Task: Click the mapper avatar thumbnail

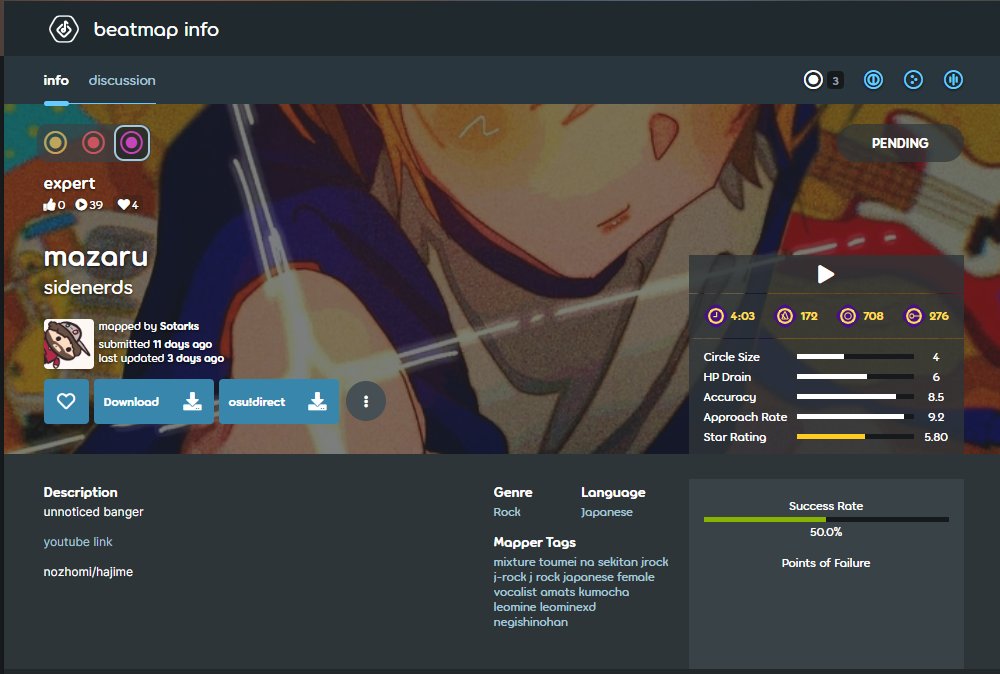Action: (x=69, y=344)
